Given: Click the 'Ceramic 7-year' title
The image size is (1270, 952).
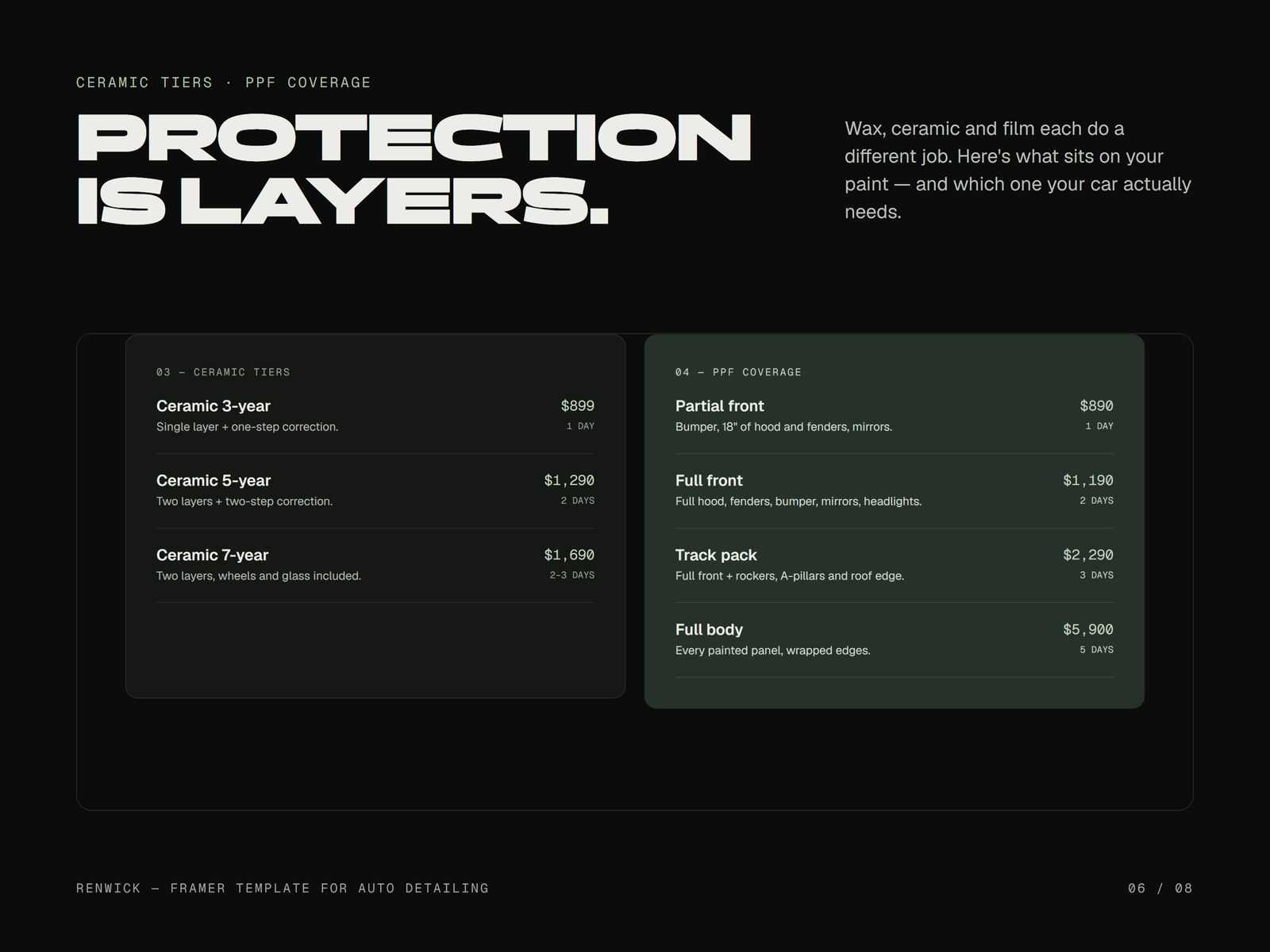Looking at the screenshot, I should pyautogui.click(x=213, y=555).
